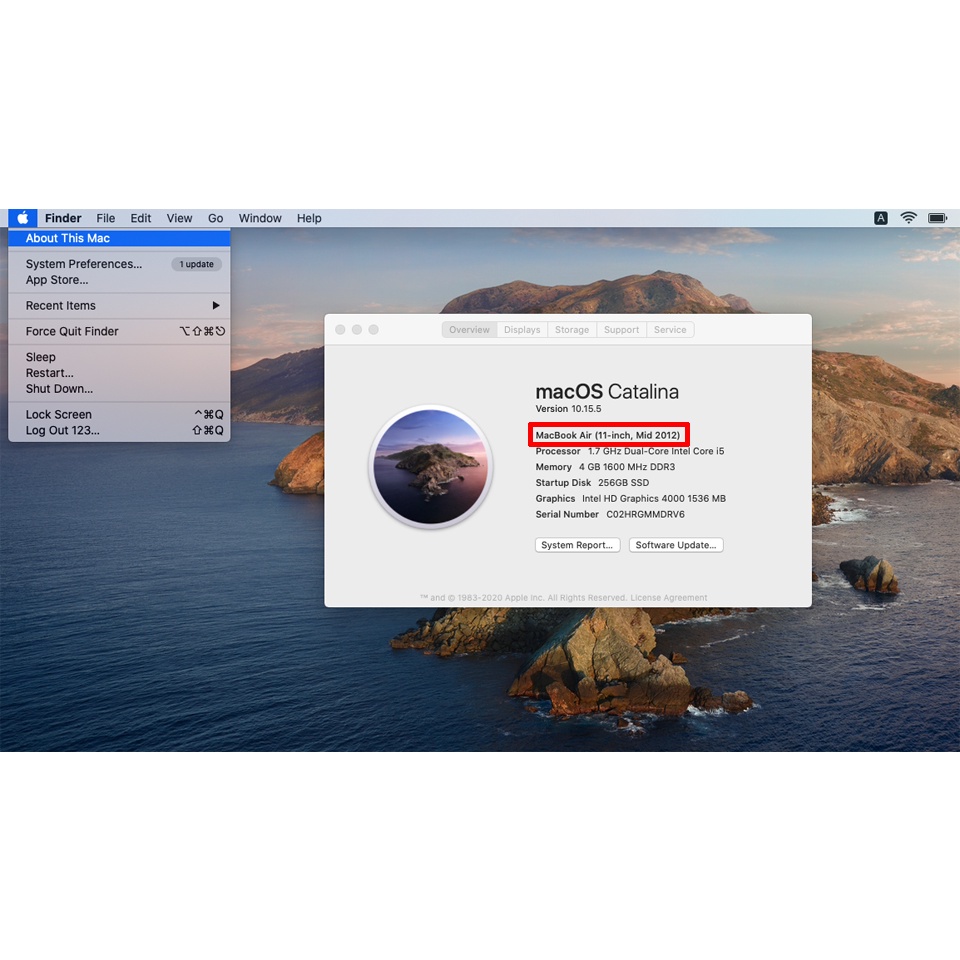Switch to the Displays tab
960x960 pixels.
pos(522,330)
